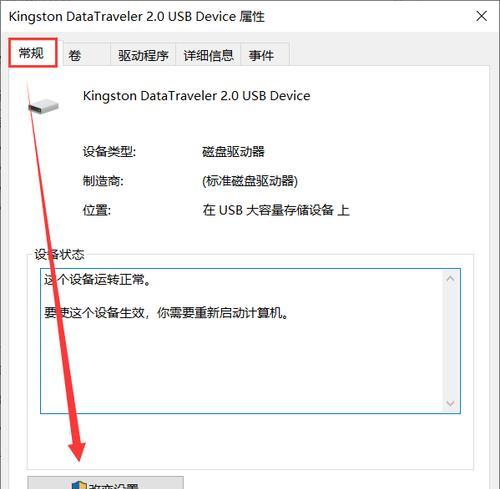
Task: Show the 事件 tab
Action: click(265, 54)
